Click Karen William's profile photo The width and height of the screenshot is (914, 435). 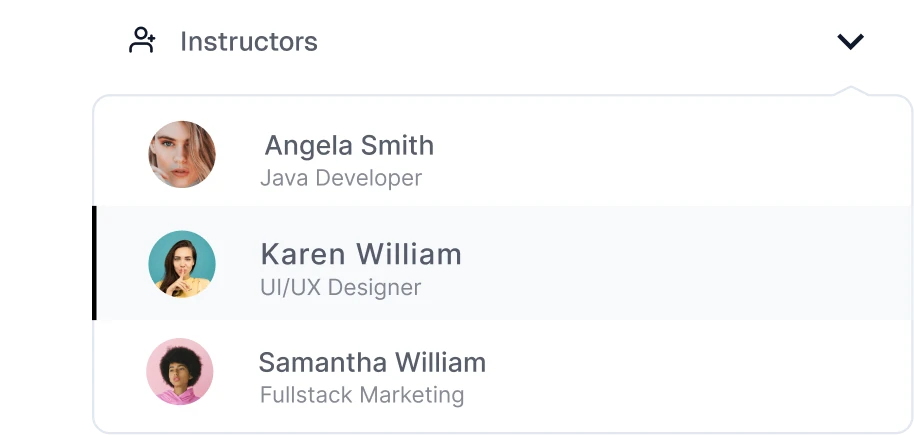point(182,264)
